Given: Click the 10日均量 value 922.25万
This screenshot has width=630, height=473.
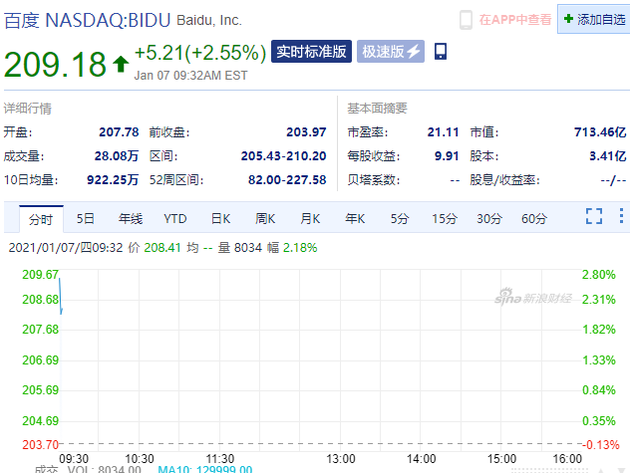Looking at the screenshot, I should click(x=113, y=180).
